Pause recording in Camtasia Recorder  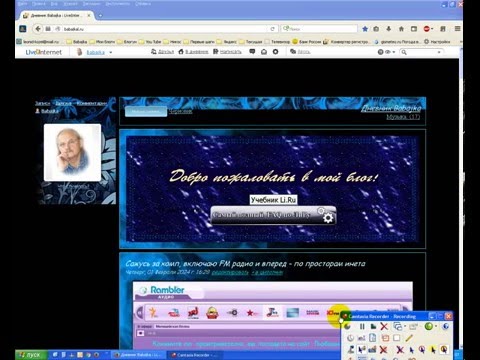(362, 327)
